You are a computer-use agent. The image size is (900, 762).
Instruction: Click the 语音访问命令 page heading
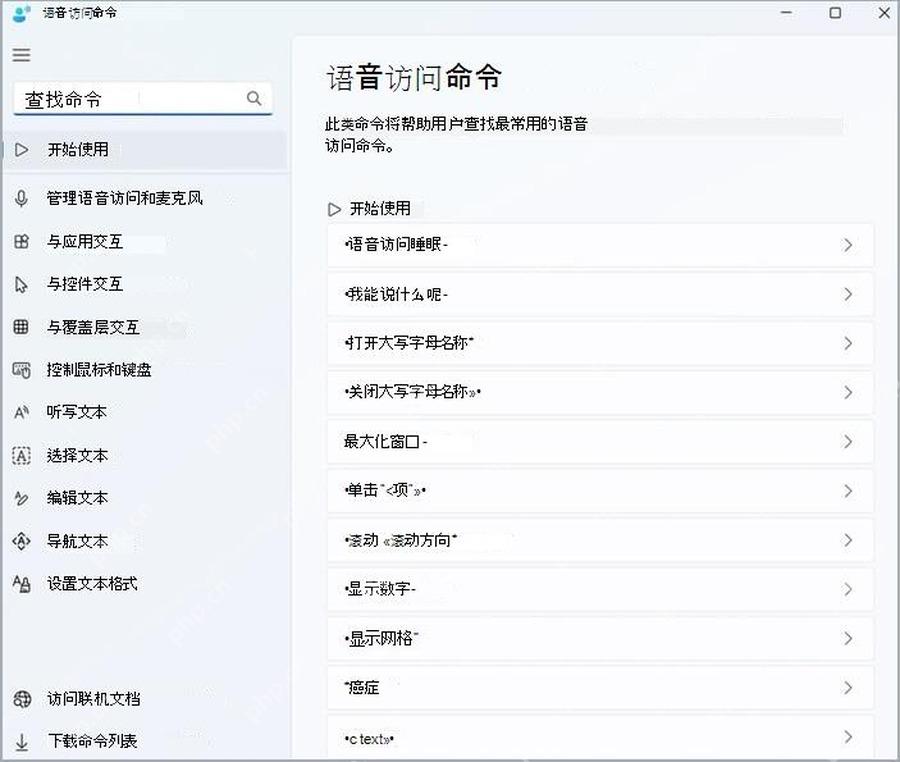click(x=414, y=77)
